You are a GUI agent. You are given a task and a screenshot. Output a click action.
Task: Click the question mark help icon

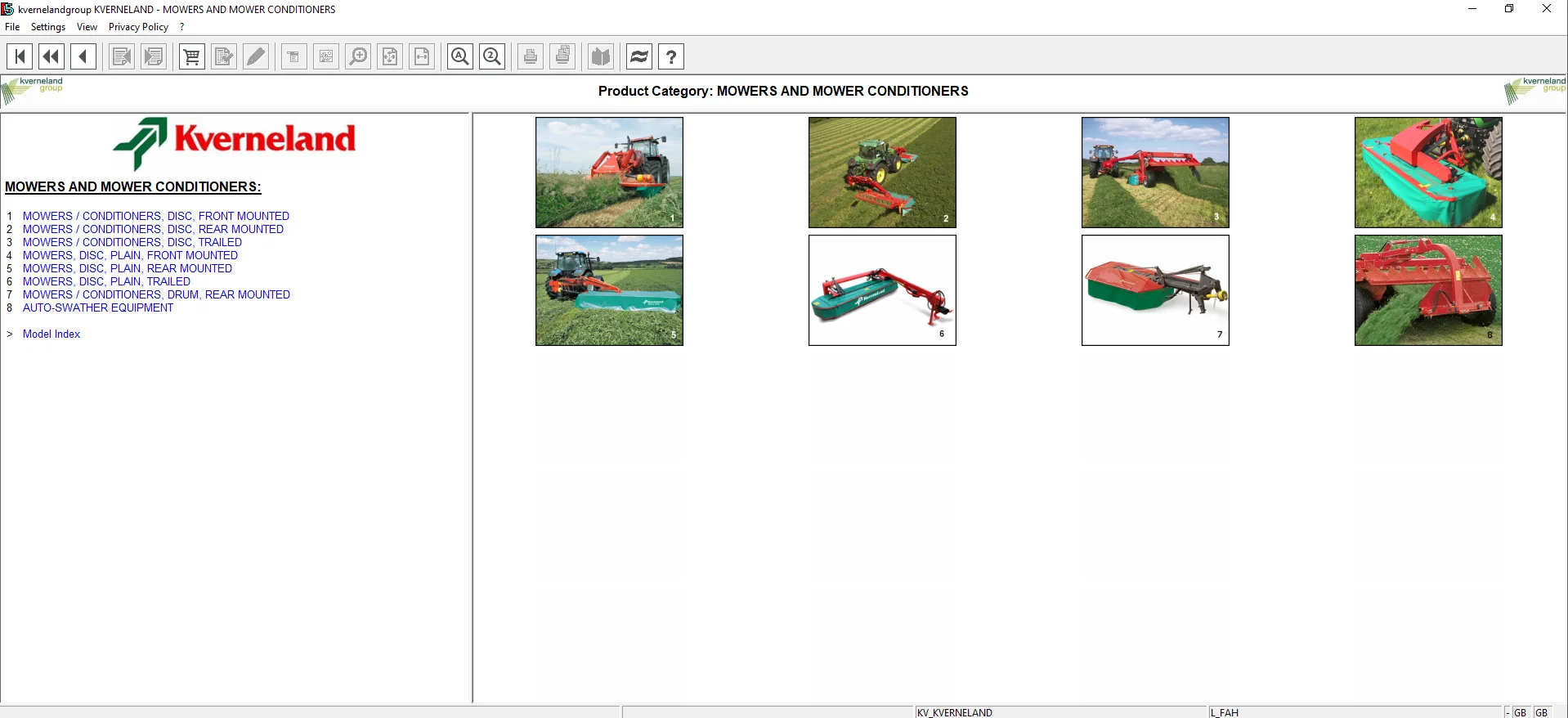point(671,56)
